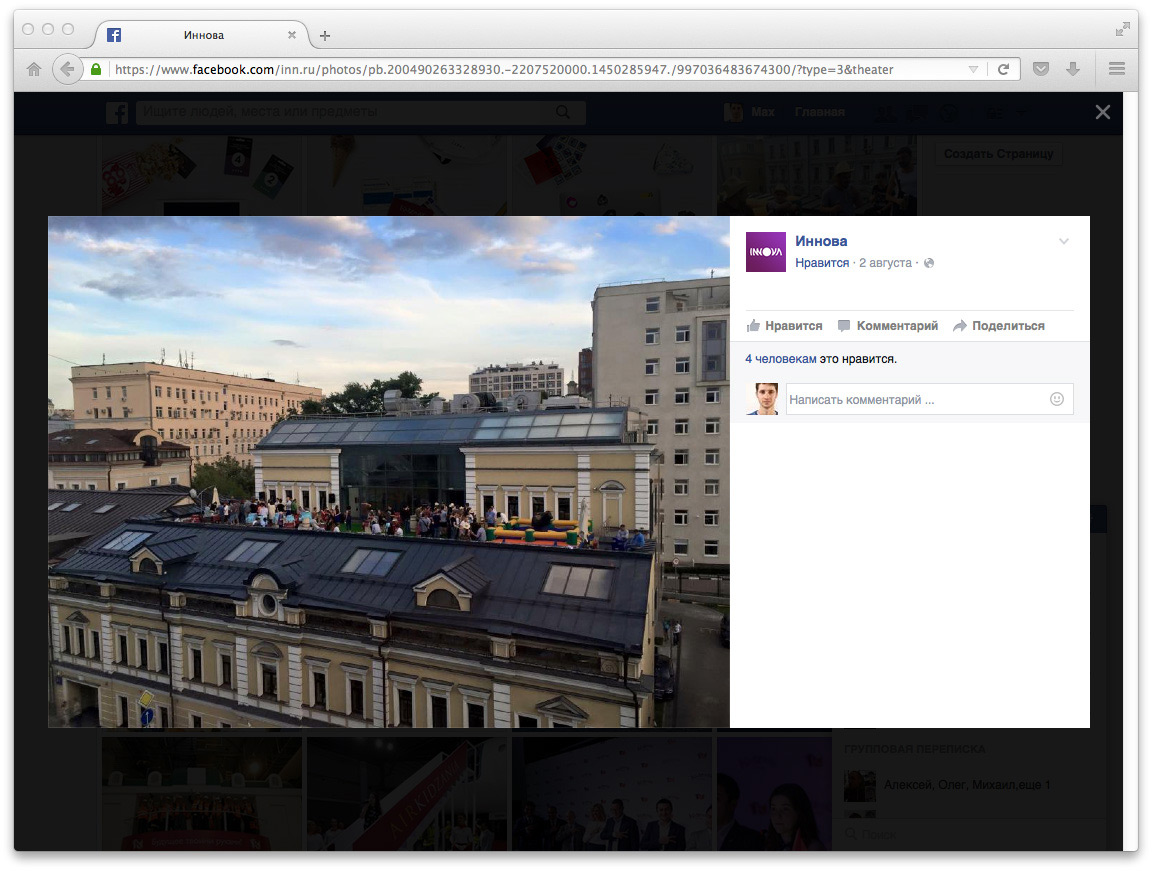The image size is (1152, 871).
Task: Open the emoji picker in the comment box
Action: [x=1057, y=399]
